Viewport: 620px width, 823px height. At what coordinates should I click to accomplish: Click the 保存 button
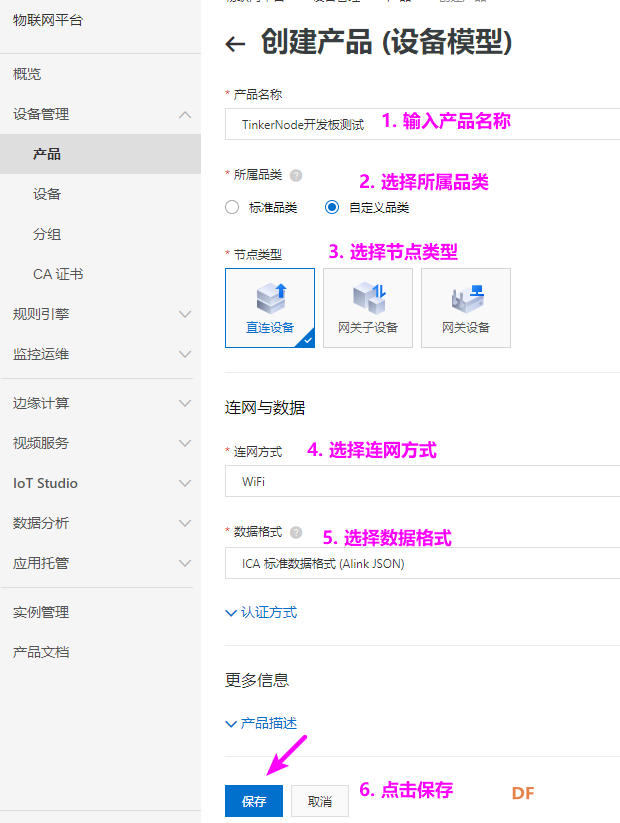tap(254, 801)
